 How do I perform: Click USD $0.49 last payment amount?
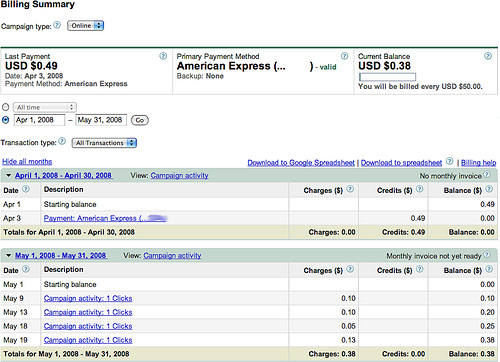[x=31, y=66]
